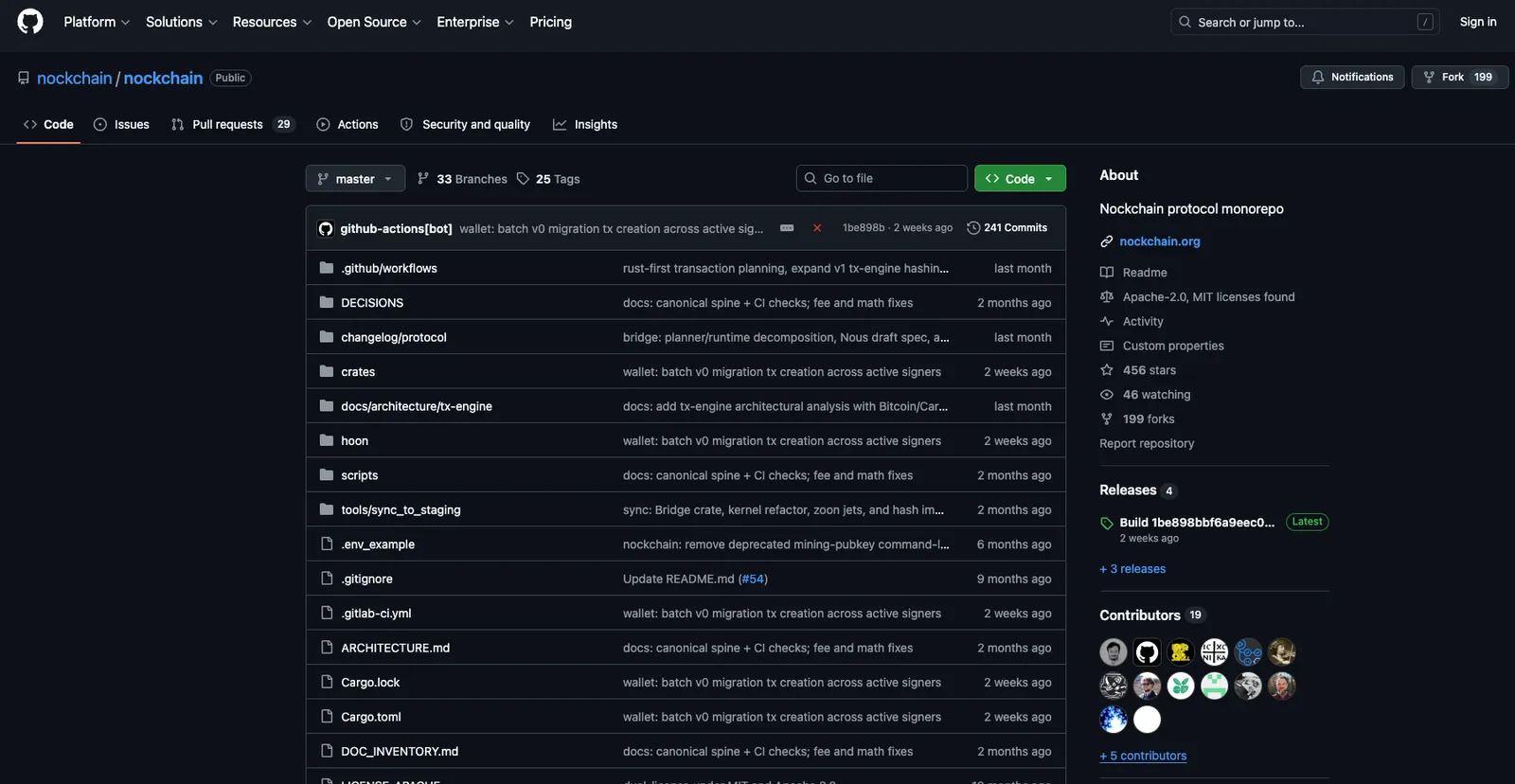Focus the Go to file field
This screenshot has height=784, width=1515.
point(882,178)
